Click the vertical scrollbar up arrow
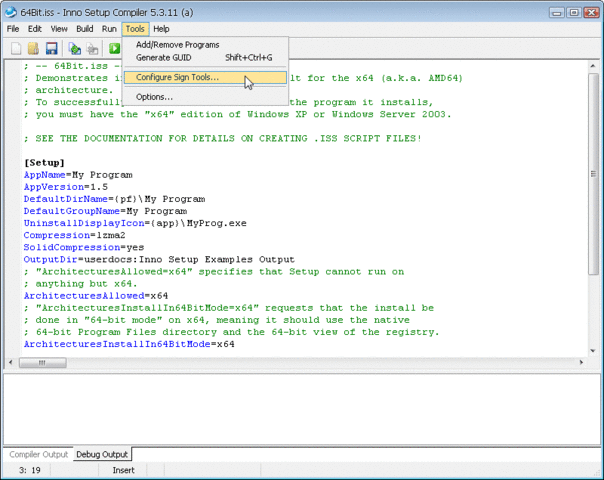The width and height of the screenshot is (604, 480). (593, 66)
